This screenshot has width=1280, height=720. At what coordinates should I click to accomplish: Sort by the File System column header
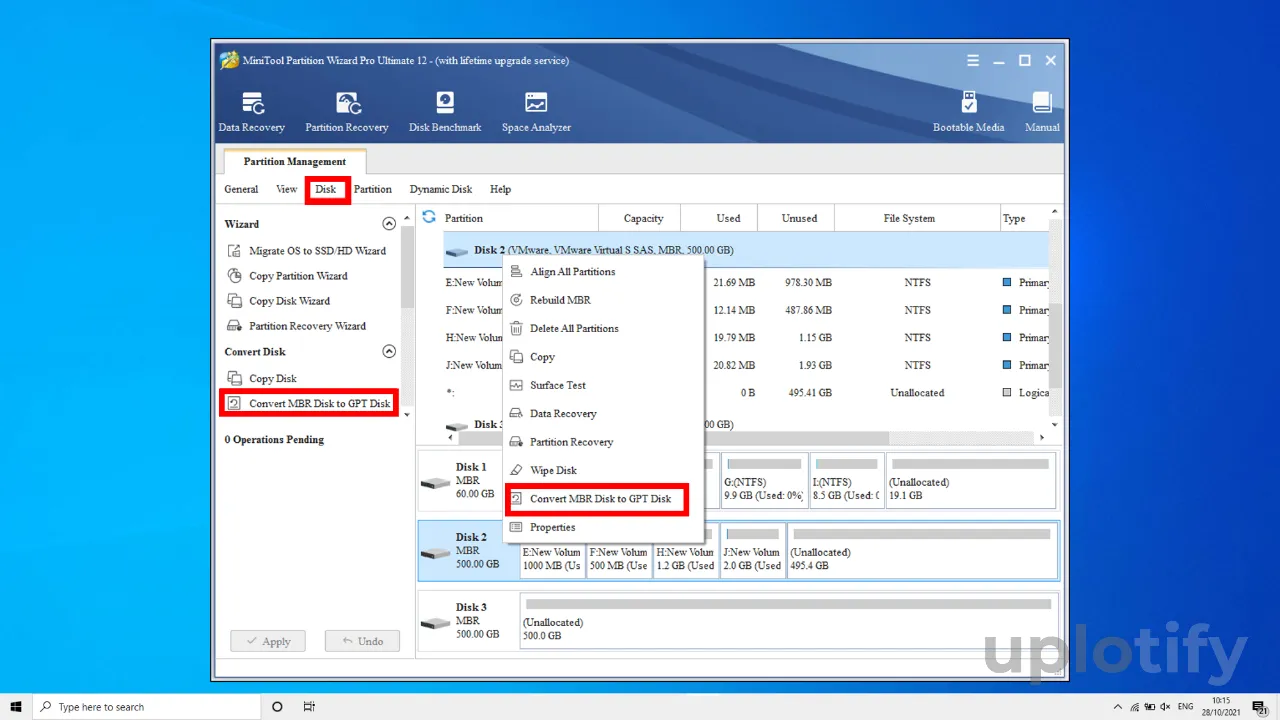[917, 218]
